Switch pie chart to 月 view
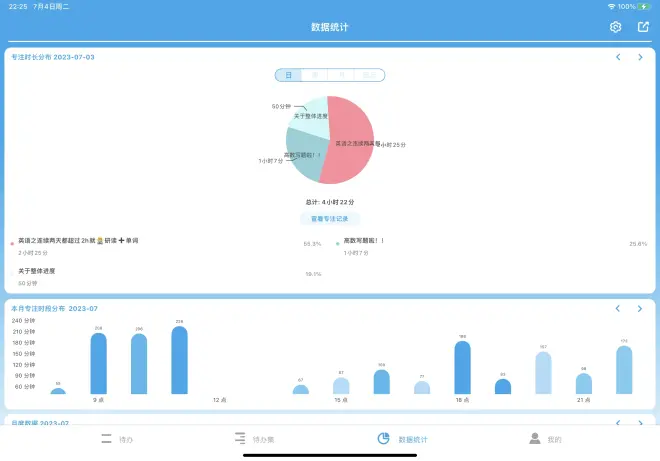 click(343, 75)
